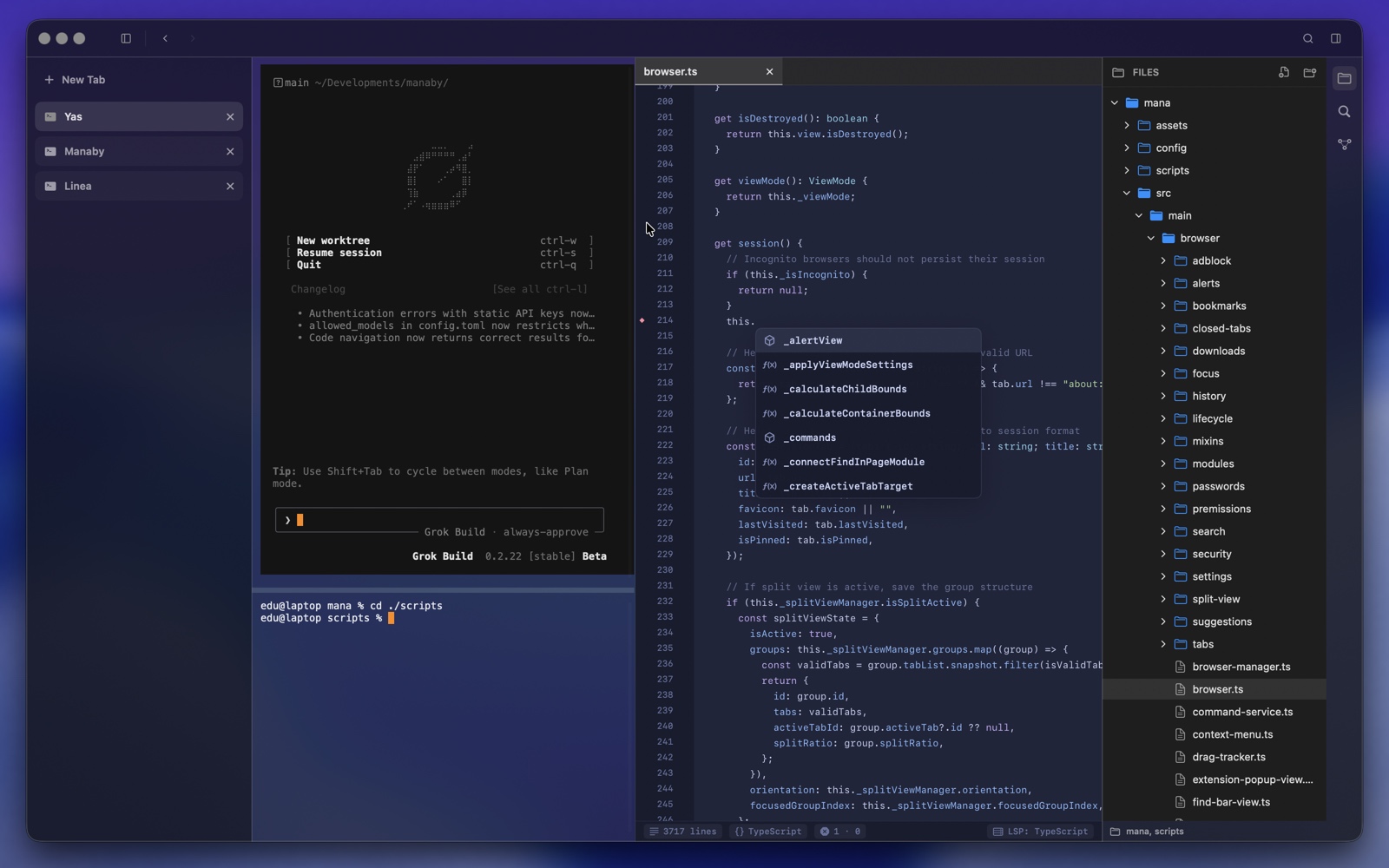The image size is (1389, 868).
Task: Select New worktree option
Action: [440, 240]
